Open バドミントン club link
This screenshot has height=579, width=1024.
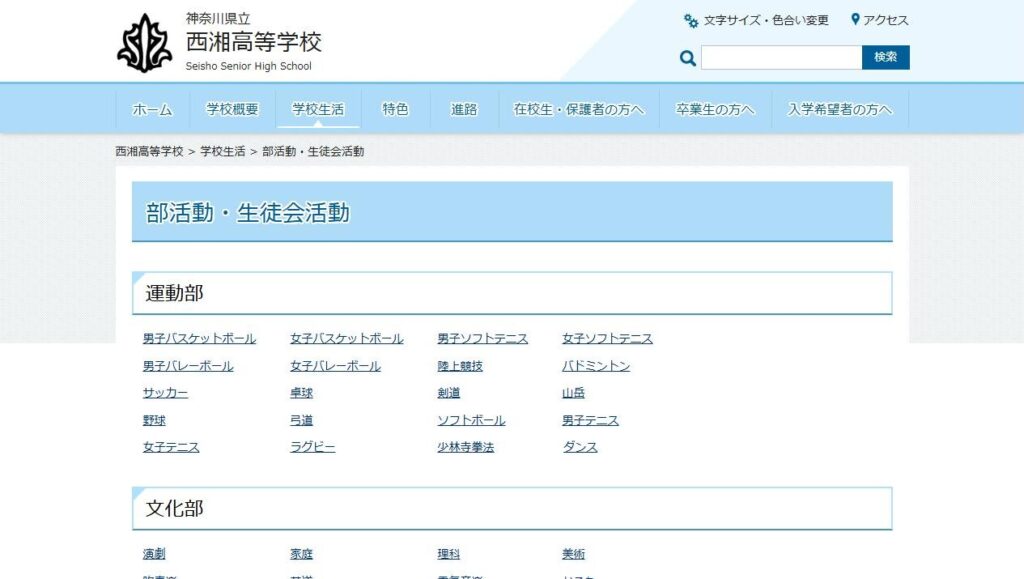pyautogui.click(x=596, y=366)
